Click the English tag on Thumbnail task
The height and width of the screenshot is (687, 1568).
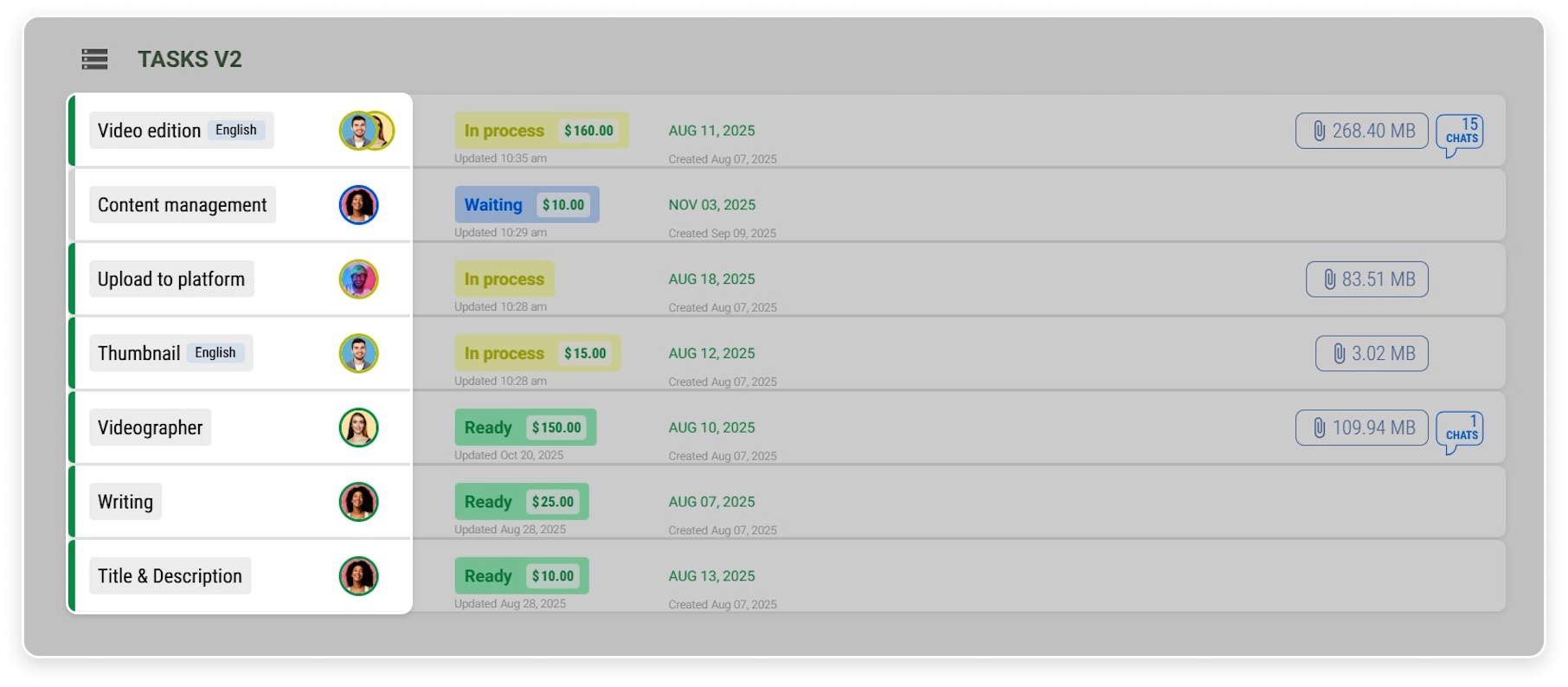(x=215, y=353)
